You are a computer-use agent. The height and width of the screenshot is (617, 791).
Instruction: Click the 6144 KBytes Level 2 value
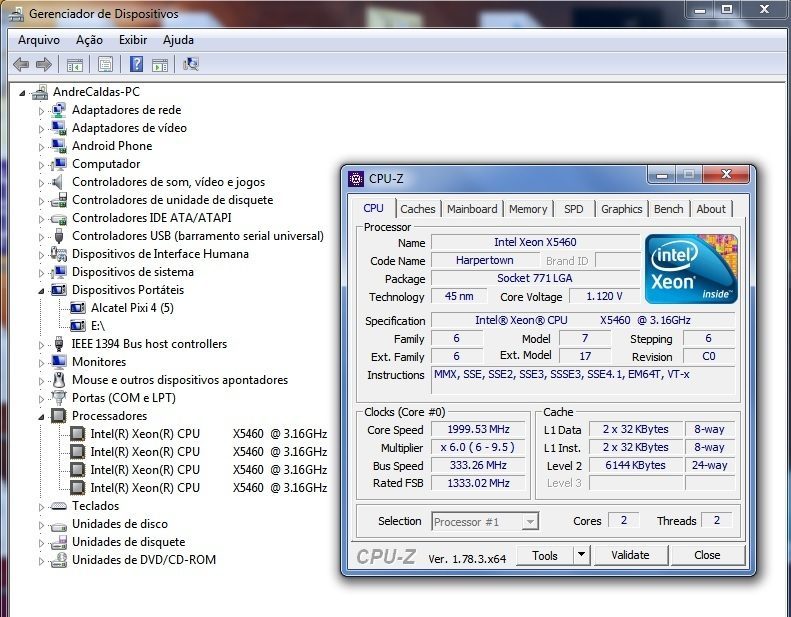[x=635, y=465]
